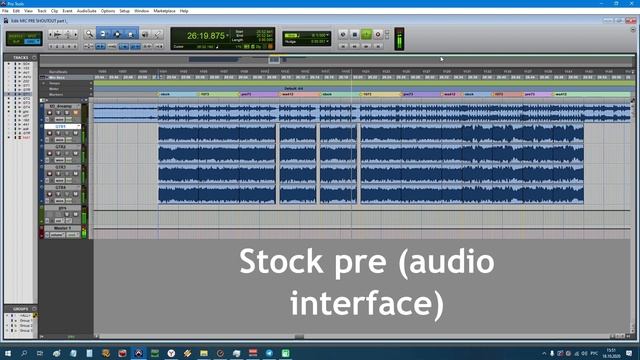The height and width of the screenshot is (360, 640).
Task: Enable Grid edit mode
Action: coord(32,41)
